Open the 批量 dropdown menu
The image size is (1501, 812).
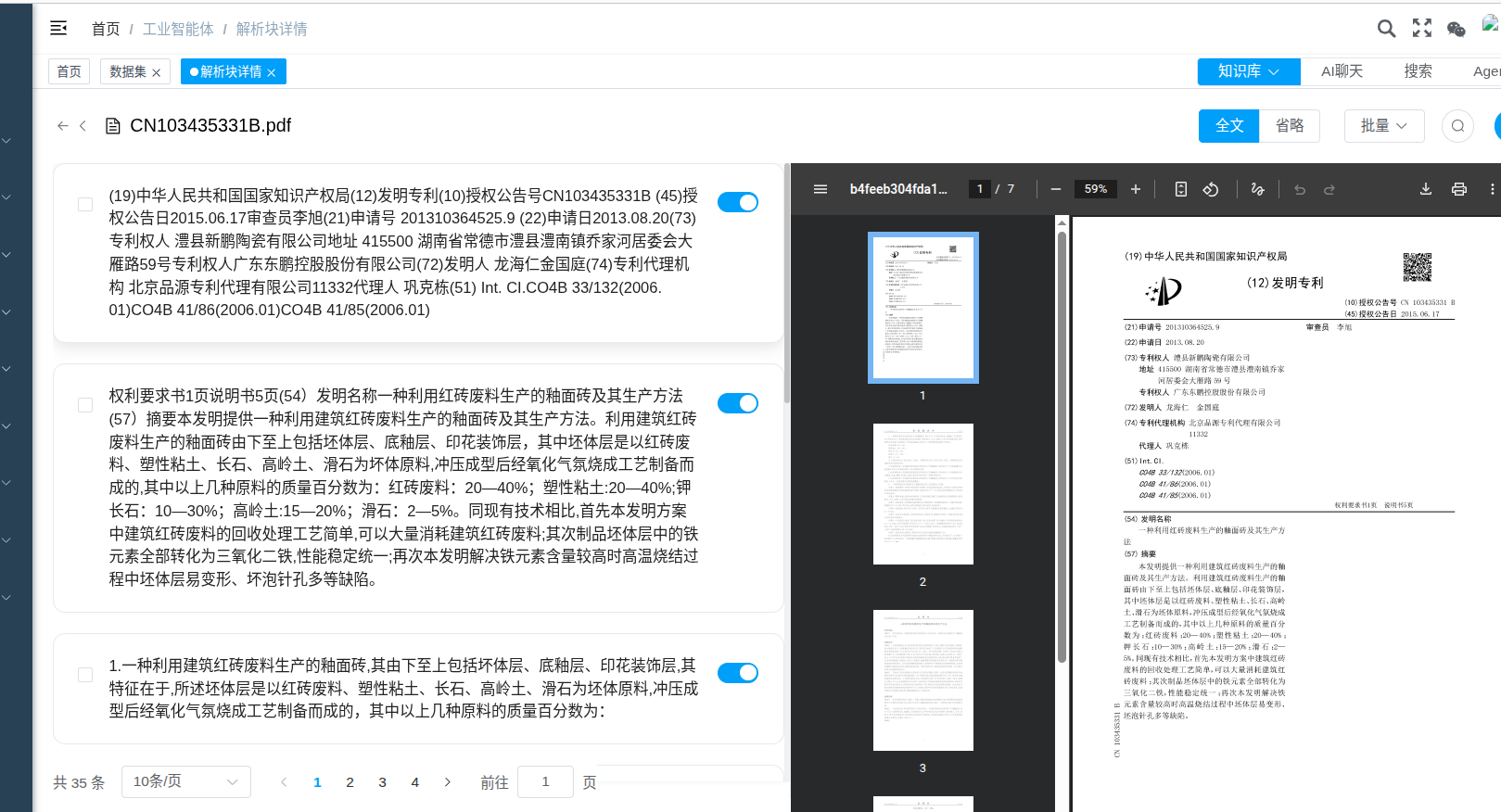click(1383, 126)
